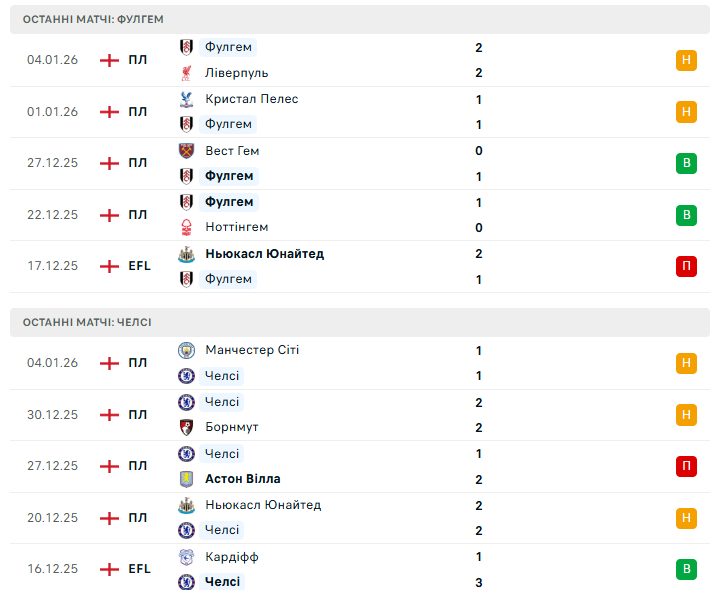Viewport: 719px width, 597px height.
Task: Click the Борнмут team name
Action: click(x=231, y=427)
